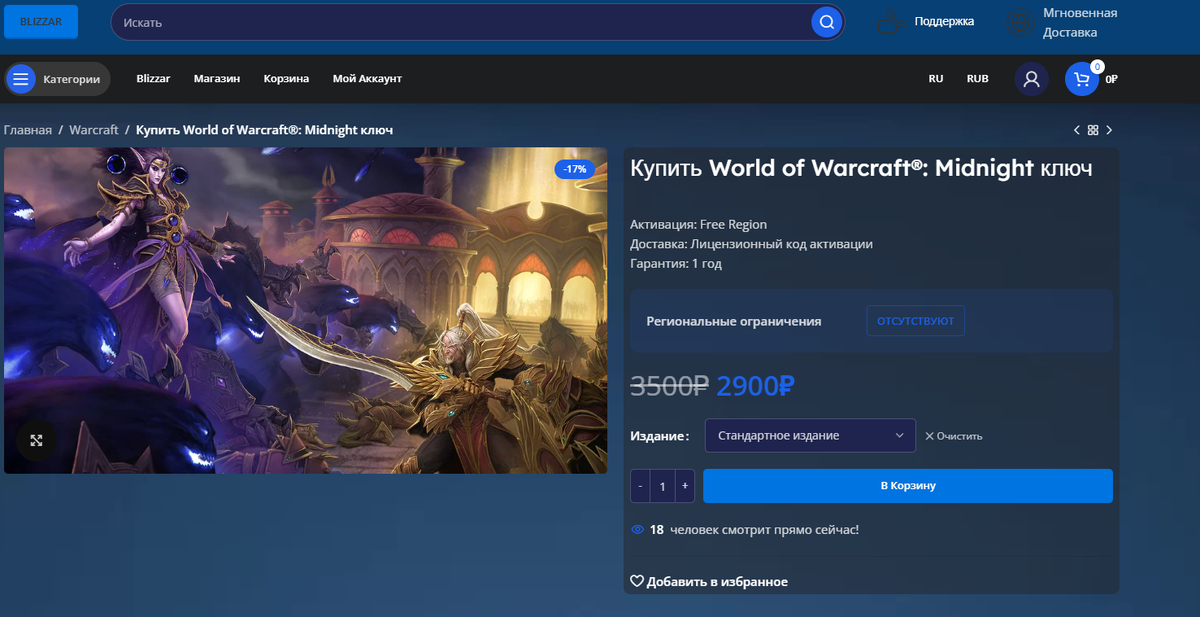Screen dimensions: 1200x617
Task: Go to next product arrow
Action: pyautogui.click(x=1109, y=130)
